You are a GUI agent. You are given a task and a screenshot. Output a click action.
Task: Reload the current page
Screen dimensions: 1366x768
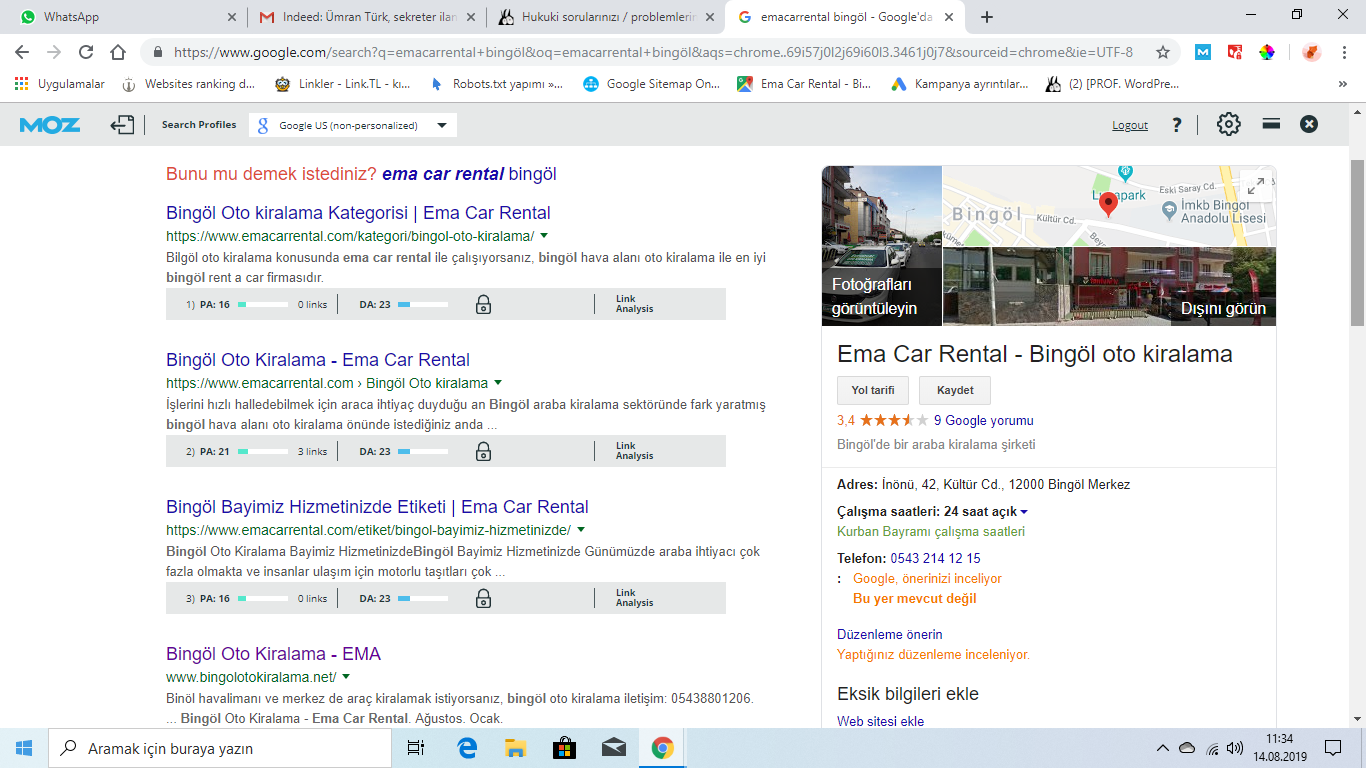86,52
